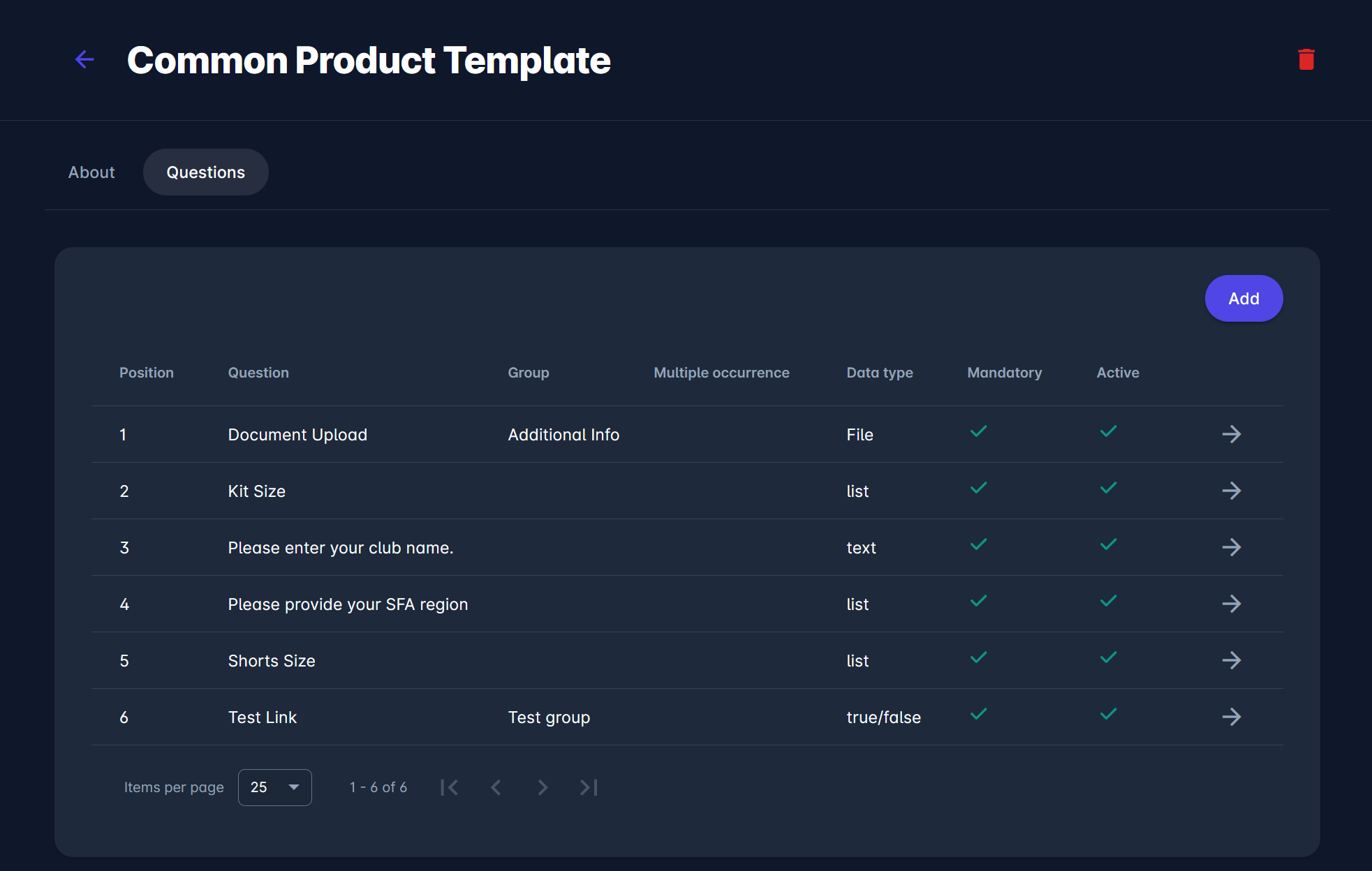Click the back arrow beside the title
The height and width of the screenshot is (871, 1372).
coord(84,60)
